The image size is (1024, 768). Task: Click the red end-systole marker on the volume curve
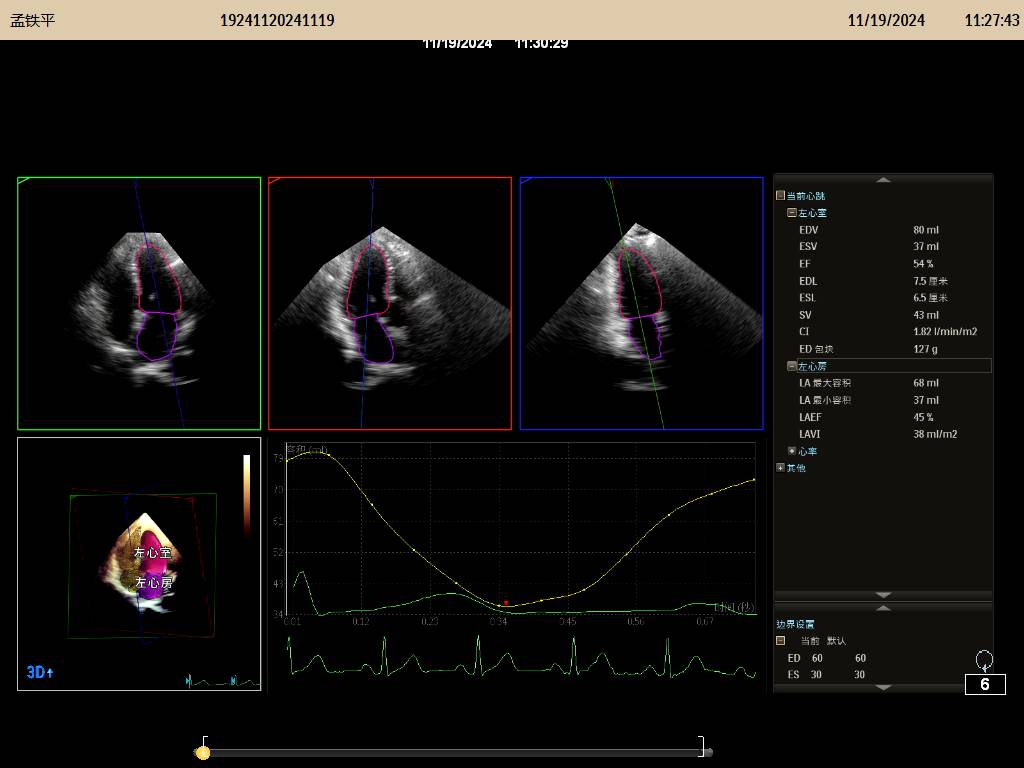(x=506, y=603)
